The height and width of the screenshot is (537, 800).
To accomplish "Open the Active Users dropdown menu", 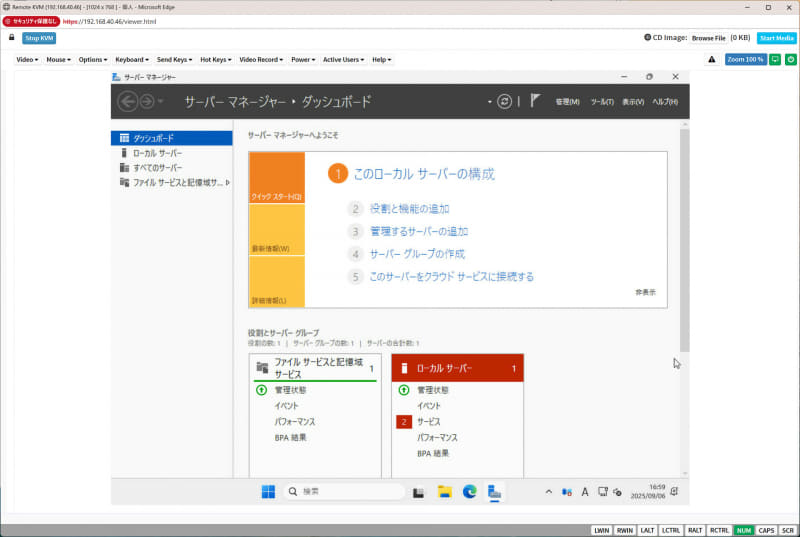I will 343,60.
